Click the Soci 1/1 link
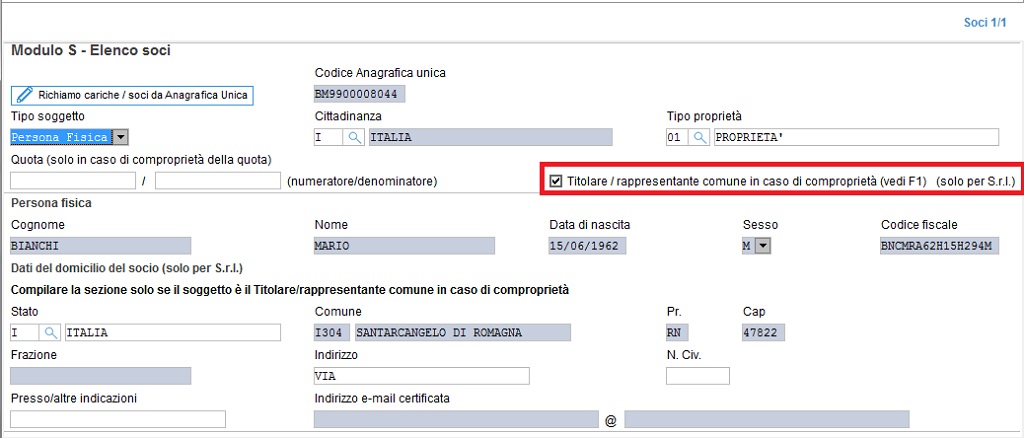1024x438 pixels. point(985,23)
